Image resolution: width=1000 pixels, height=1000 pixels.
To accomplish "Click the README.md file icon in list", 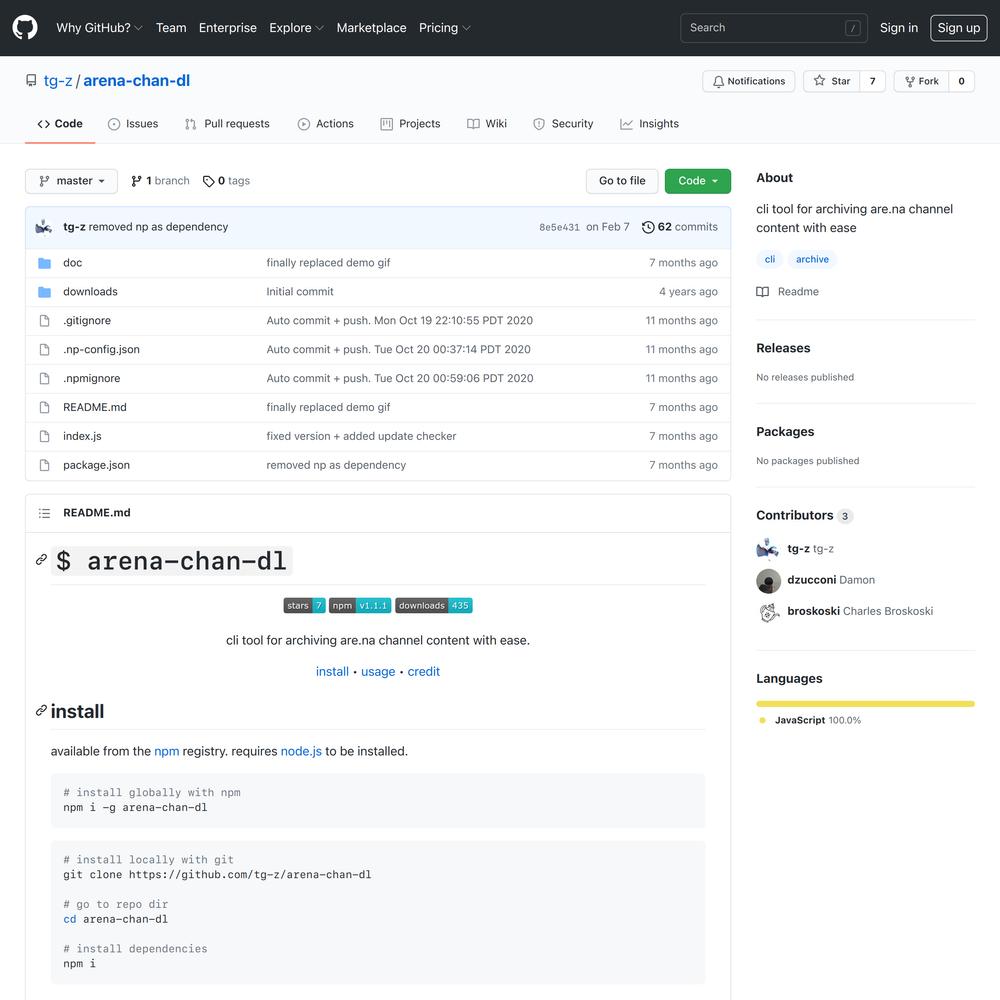I will (x=44, y=407).
